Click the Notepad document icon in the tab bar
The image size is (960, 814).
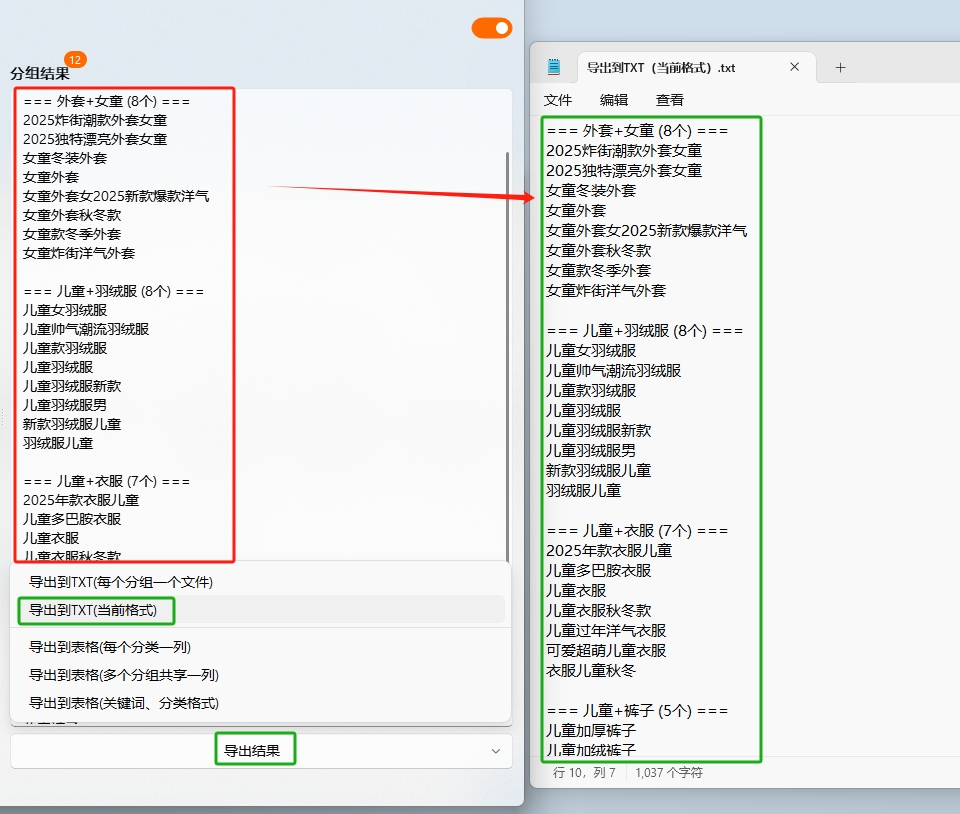coord(554,67)
